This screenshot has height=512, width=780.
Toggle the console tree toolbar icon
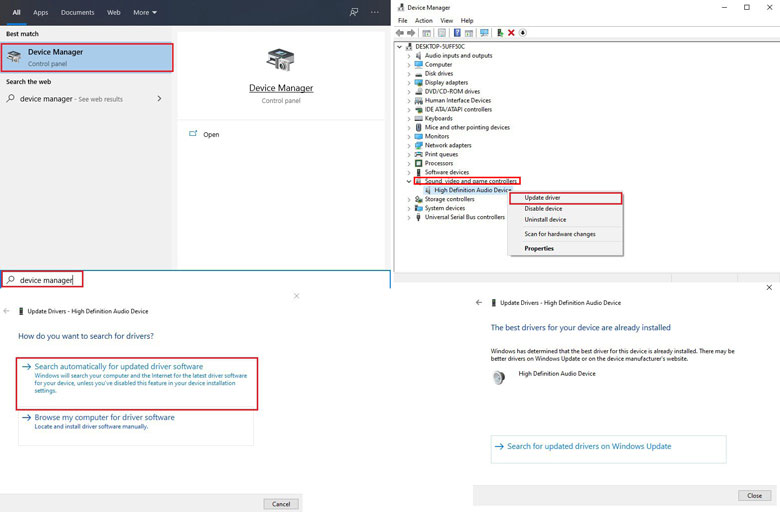(x=426, y=33)
